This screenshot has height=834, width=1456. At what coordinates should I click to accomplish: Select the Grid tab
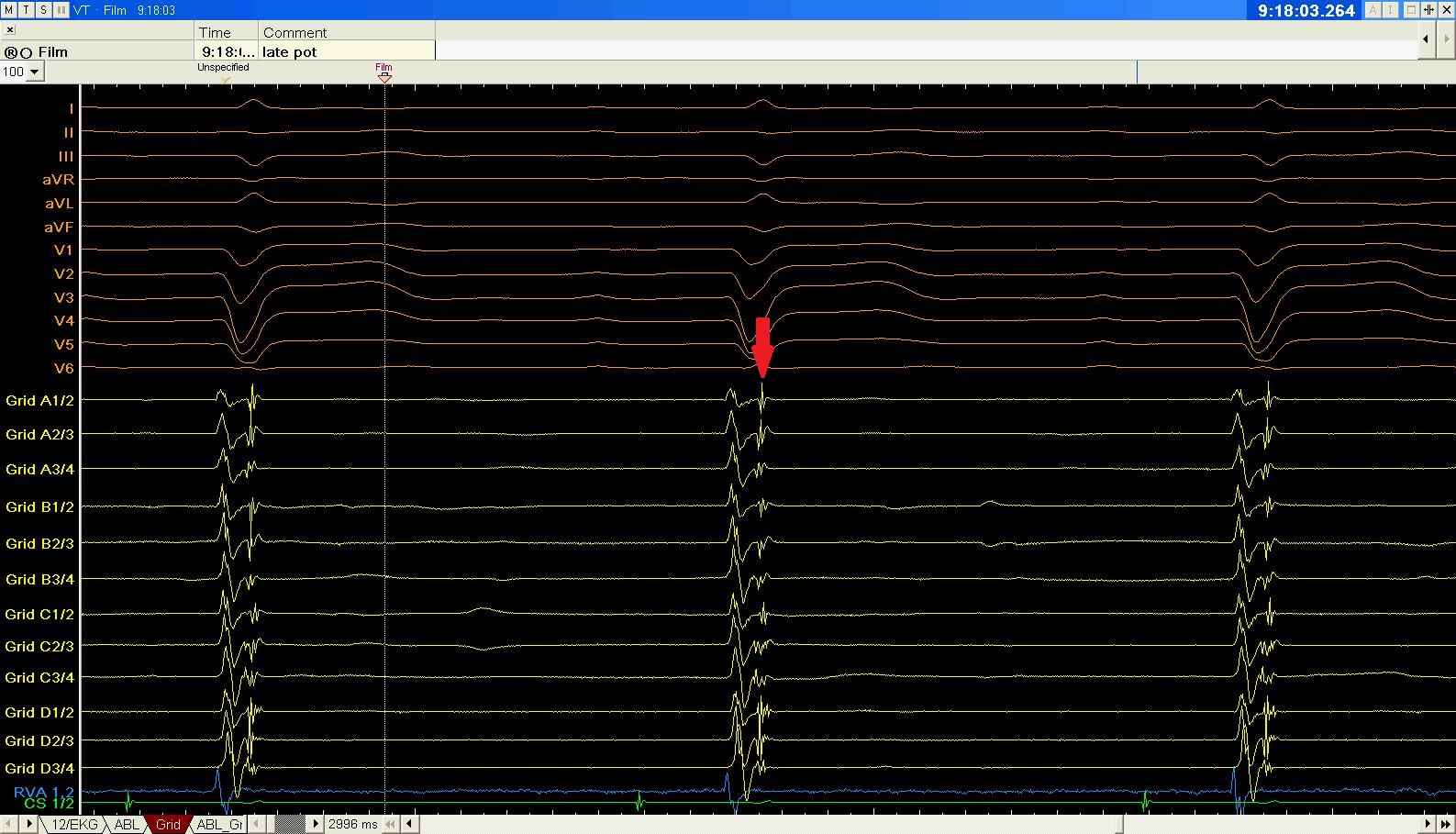[168, 824]
